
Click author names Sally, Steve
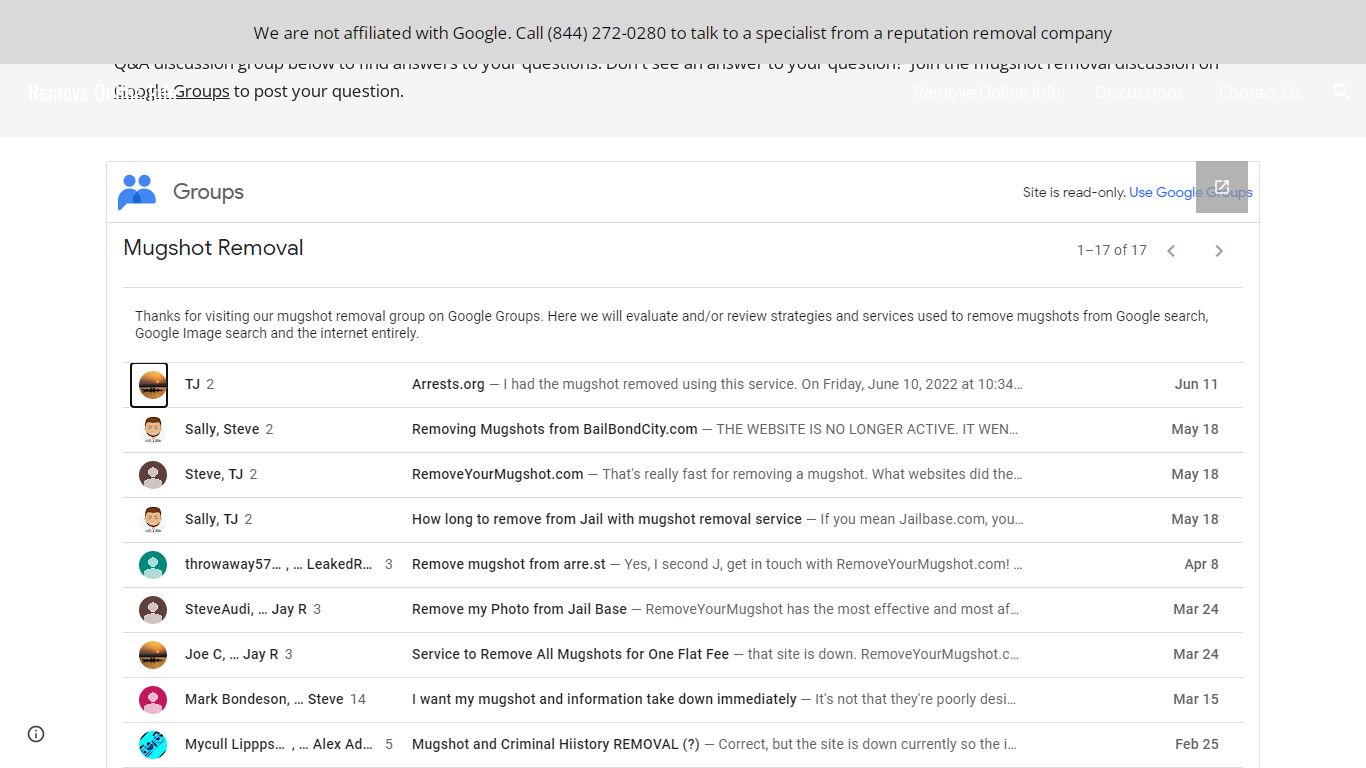tap(222, 429)
